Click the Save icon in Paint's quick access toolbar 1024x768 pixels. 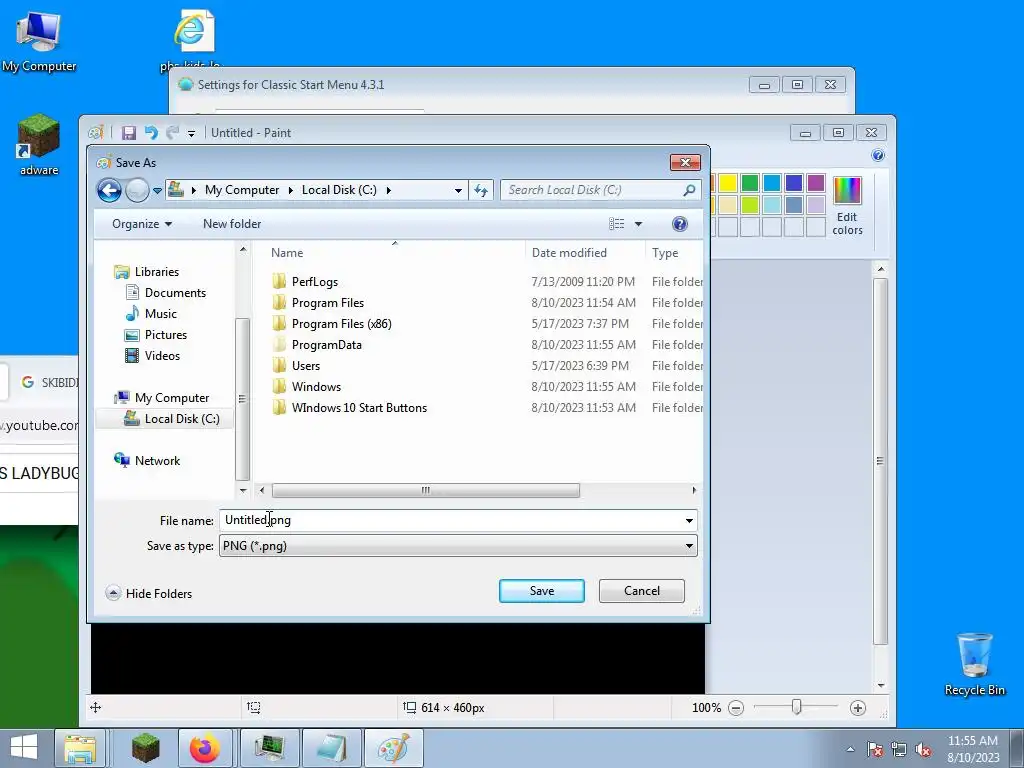(x=129, y=133)
